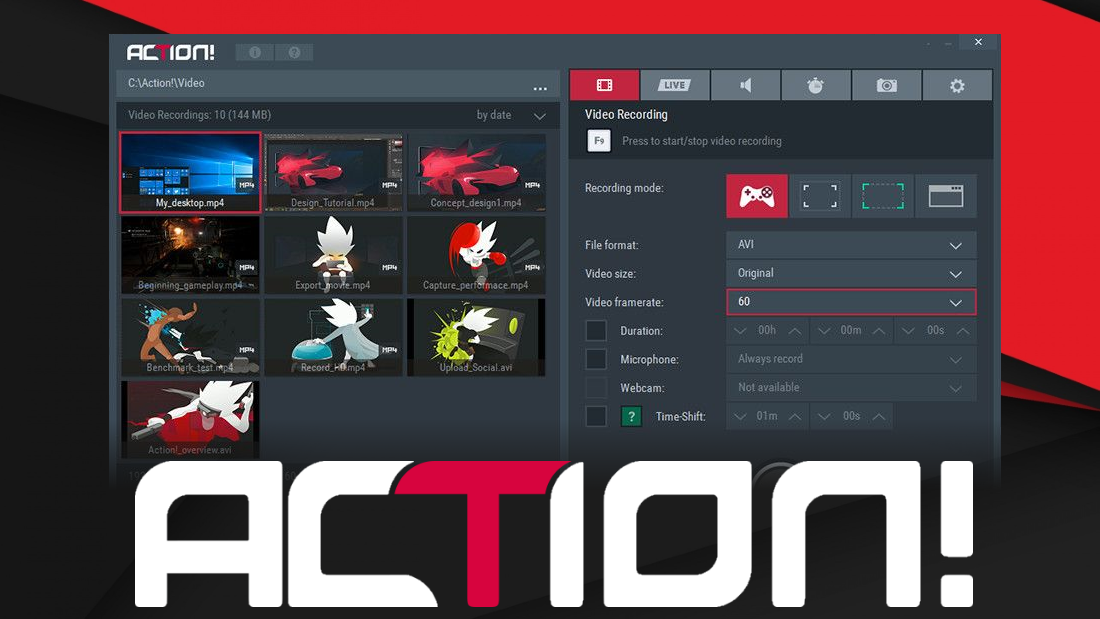The image size is (1100, 619).
Task: Open the Webcam Not available dropdown
Action: pyautogui.click(x=851, y=387)
